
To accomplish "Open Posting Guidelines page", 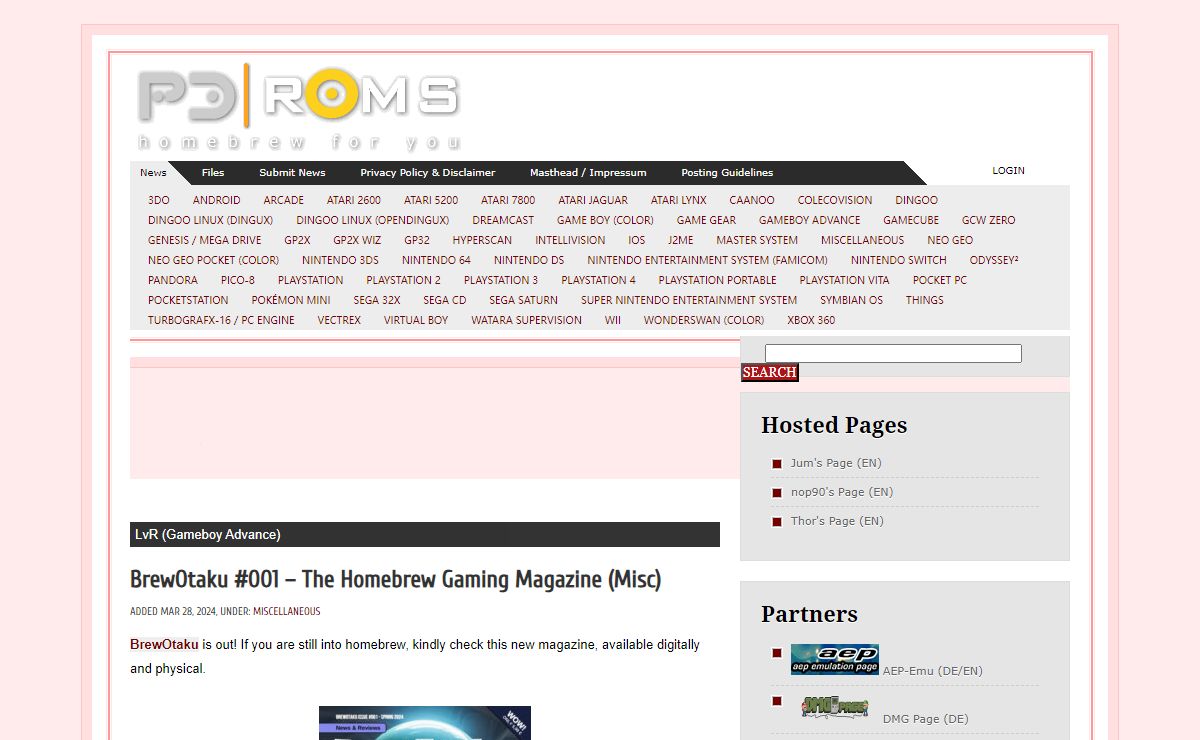I will coord(727,172).
